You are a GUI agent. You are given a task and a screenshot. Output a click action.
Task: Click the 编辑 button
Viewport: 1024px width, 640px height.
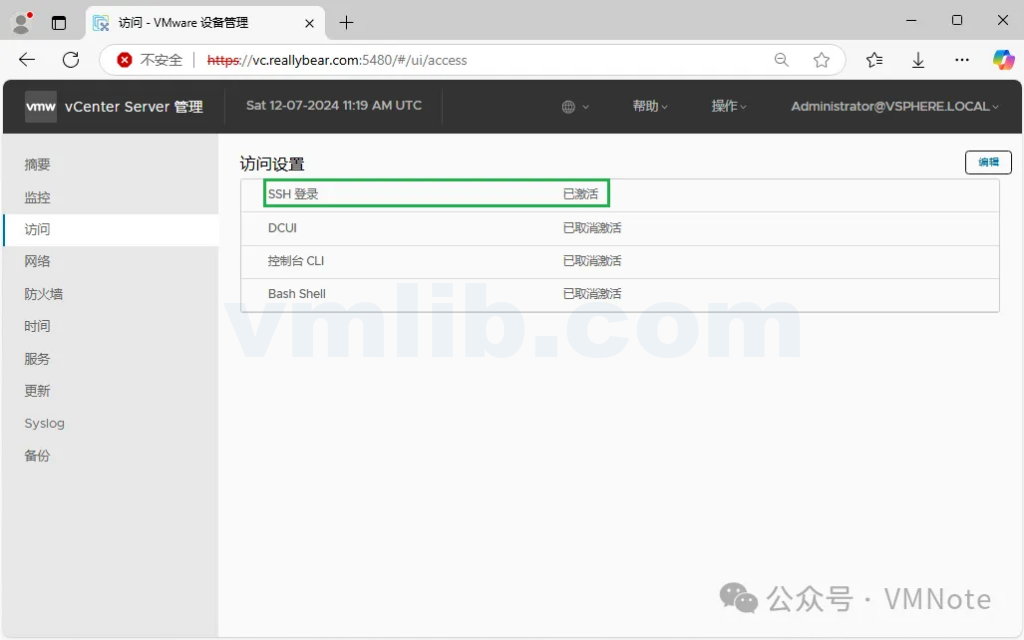(x=988, y=162)
